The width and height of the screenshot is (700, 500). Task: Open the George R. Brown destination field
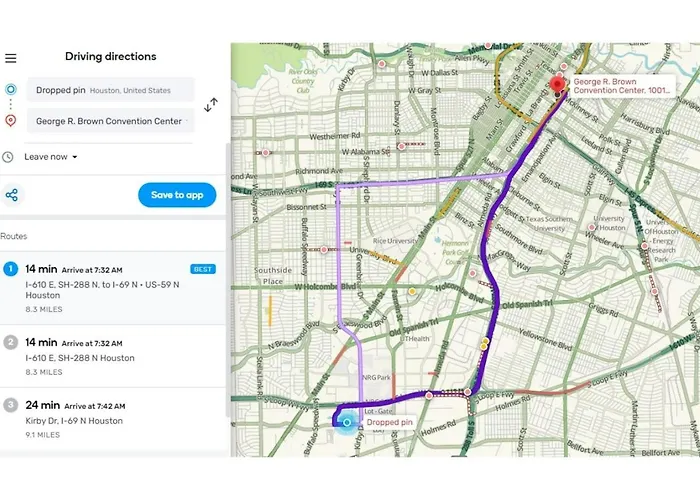tap(110, 121)
